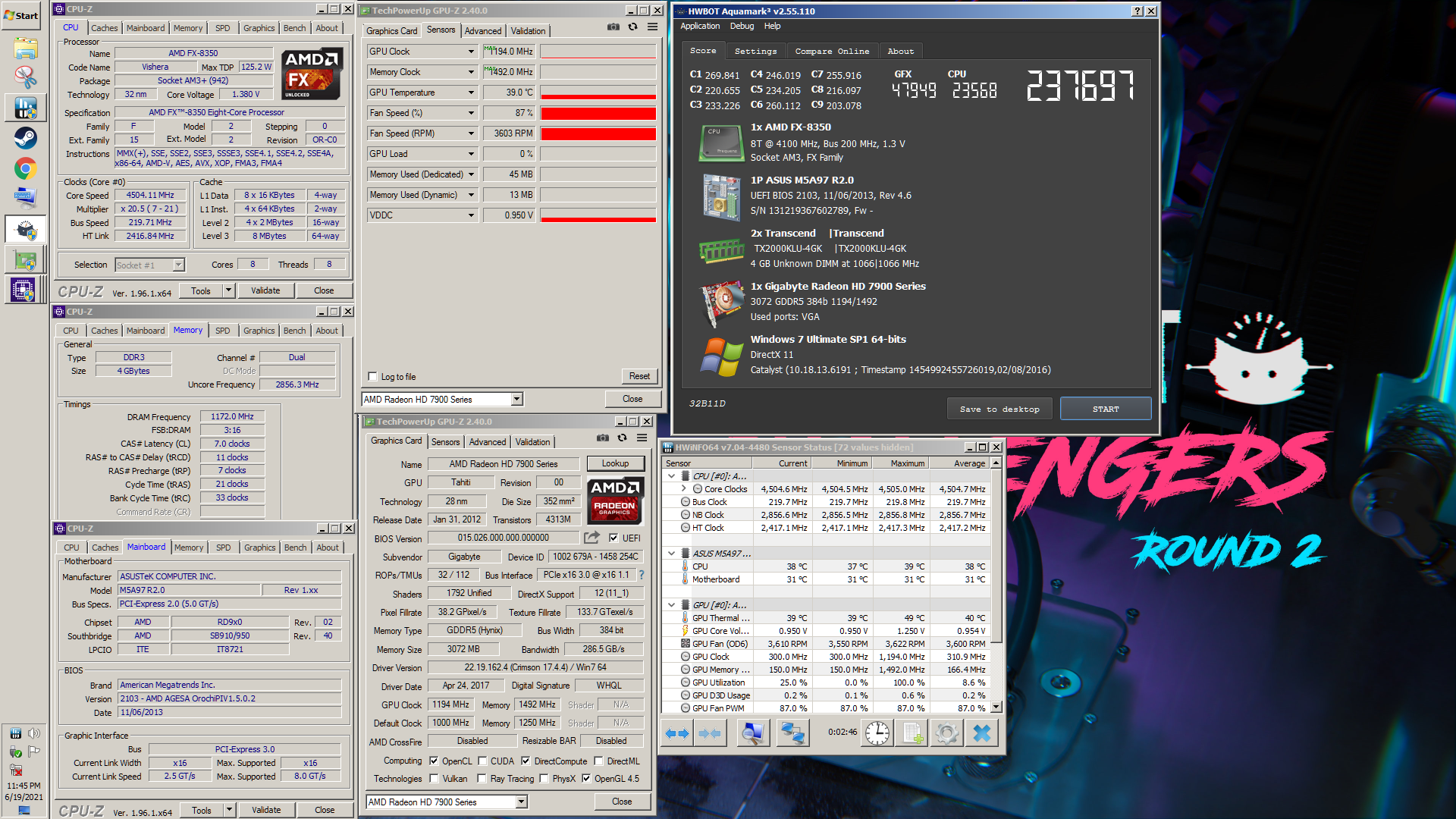Open HWiNFO sensor settings gear
Screen dimensions: 1456x819
pyautogui.click(x=946, y=733)
